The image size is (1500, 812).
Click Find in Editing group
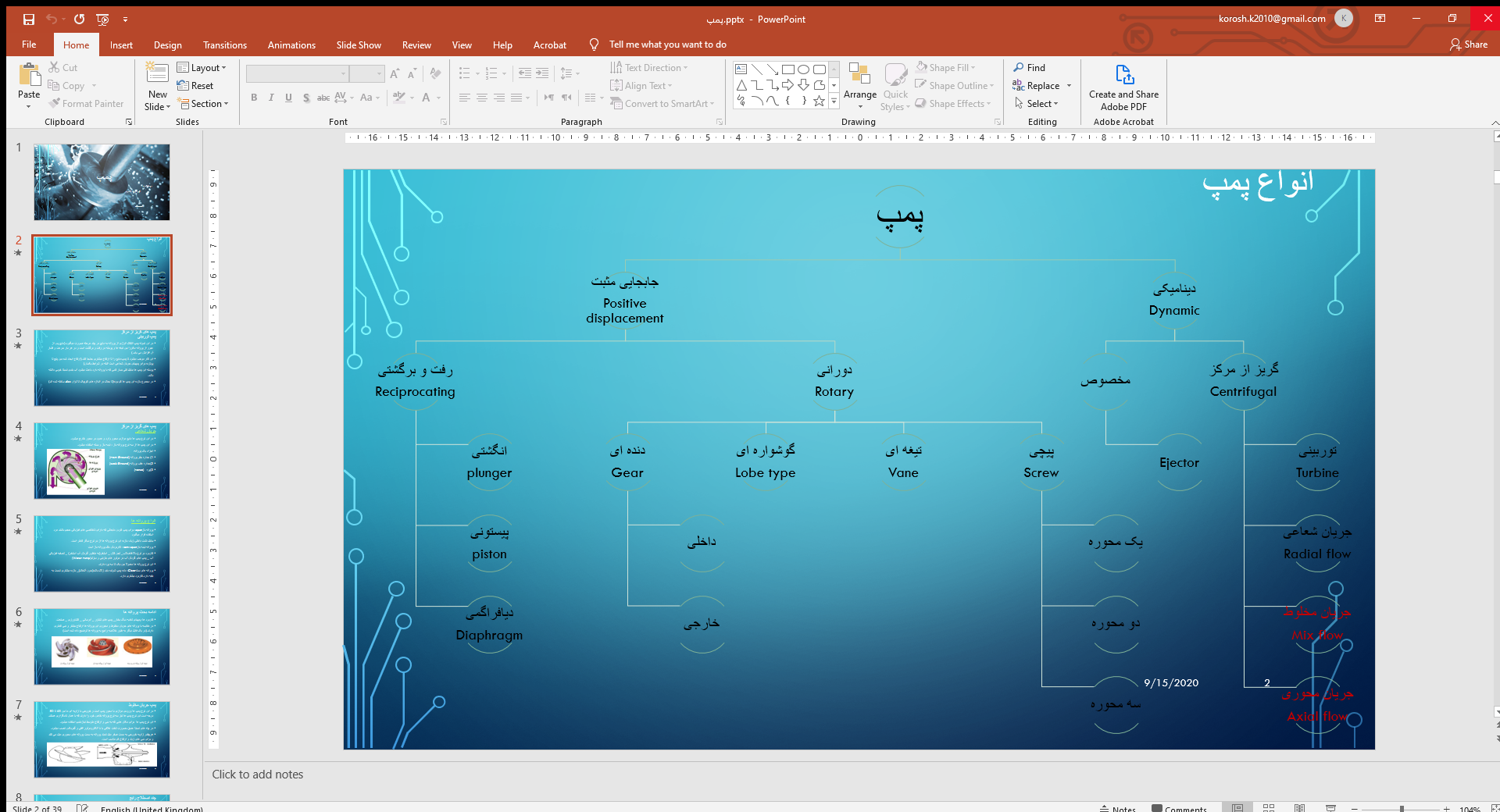(x=1030, y=68)
